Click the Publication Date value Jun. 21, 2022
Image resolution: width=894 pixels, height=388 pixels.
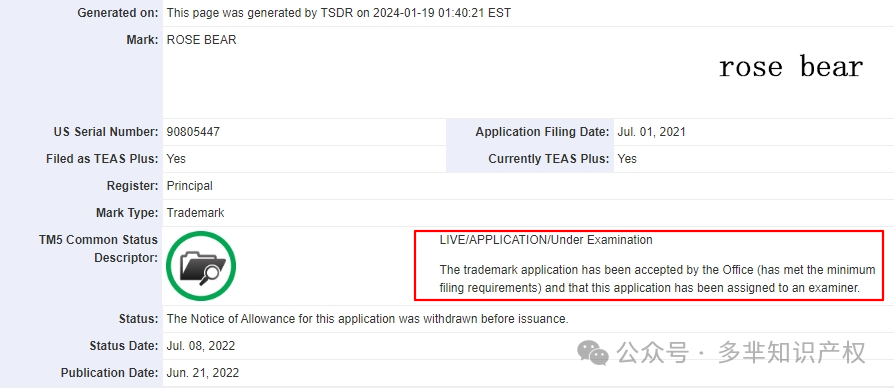pos(202,373)
